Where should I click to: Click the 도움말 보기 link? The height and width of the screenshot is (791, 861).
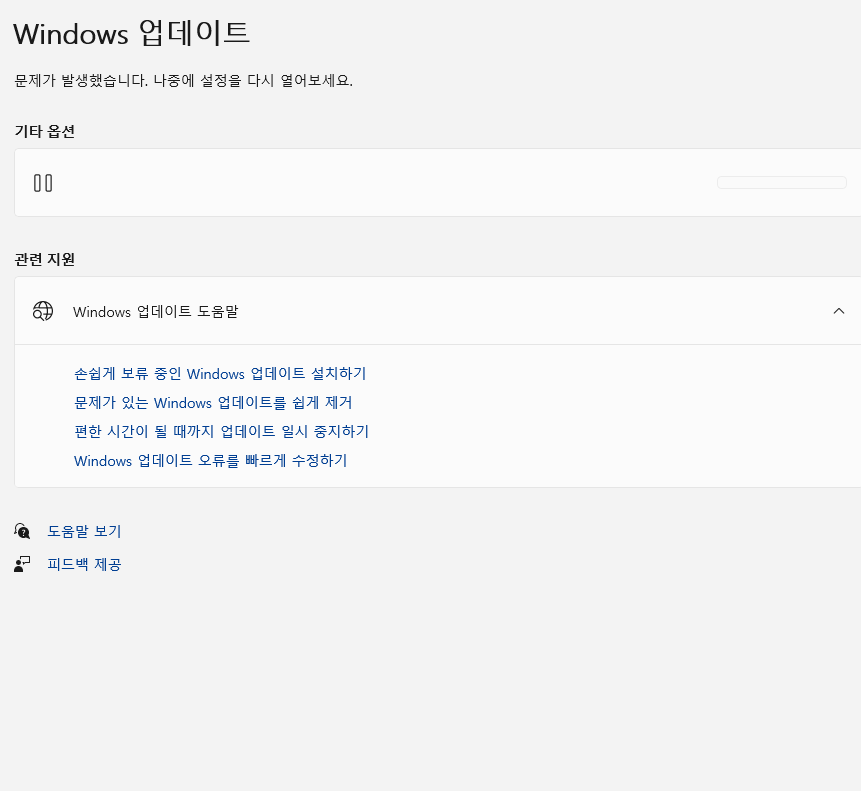84,531
